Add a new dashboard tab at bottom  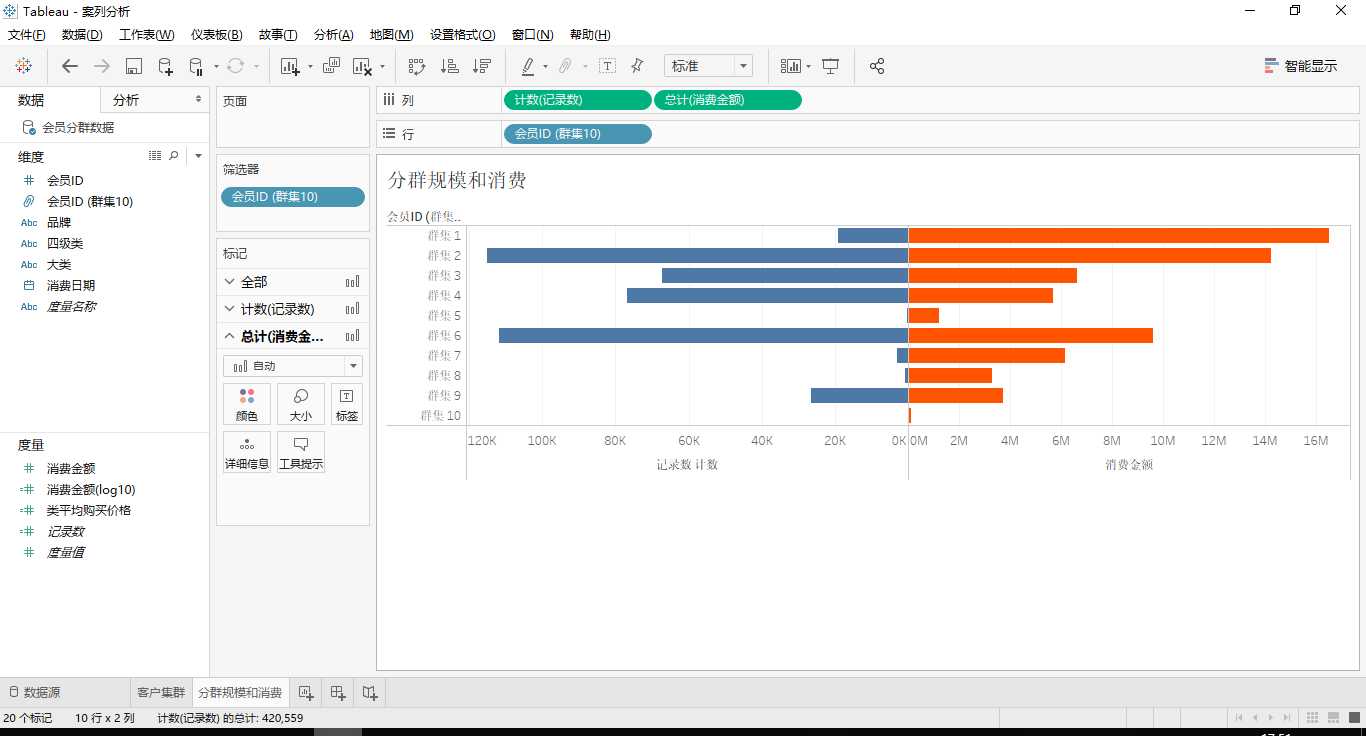coord(338,692)
